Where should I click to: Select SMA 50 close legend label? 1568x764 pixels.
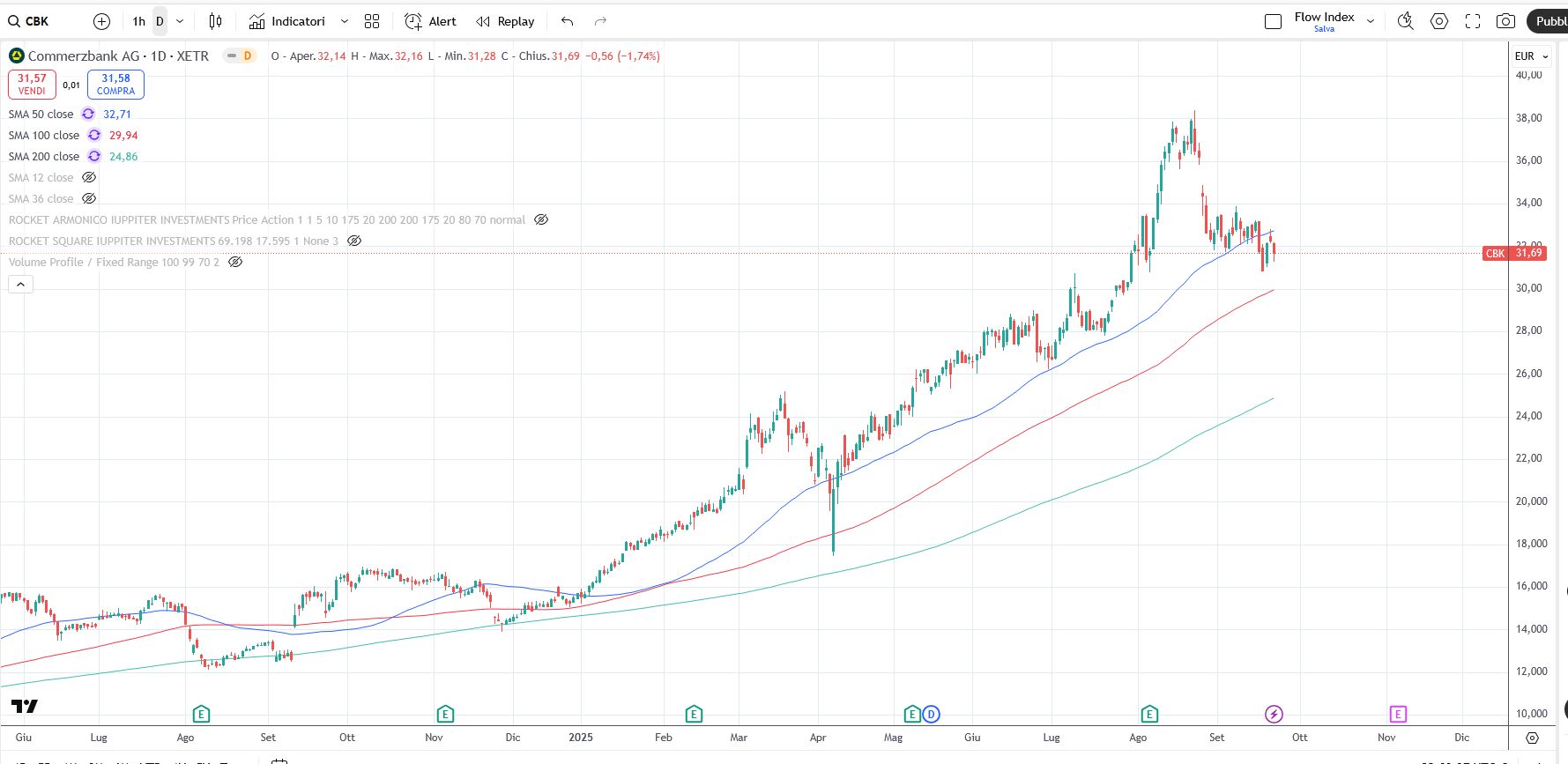(41, 114)
